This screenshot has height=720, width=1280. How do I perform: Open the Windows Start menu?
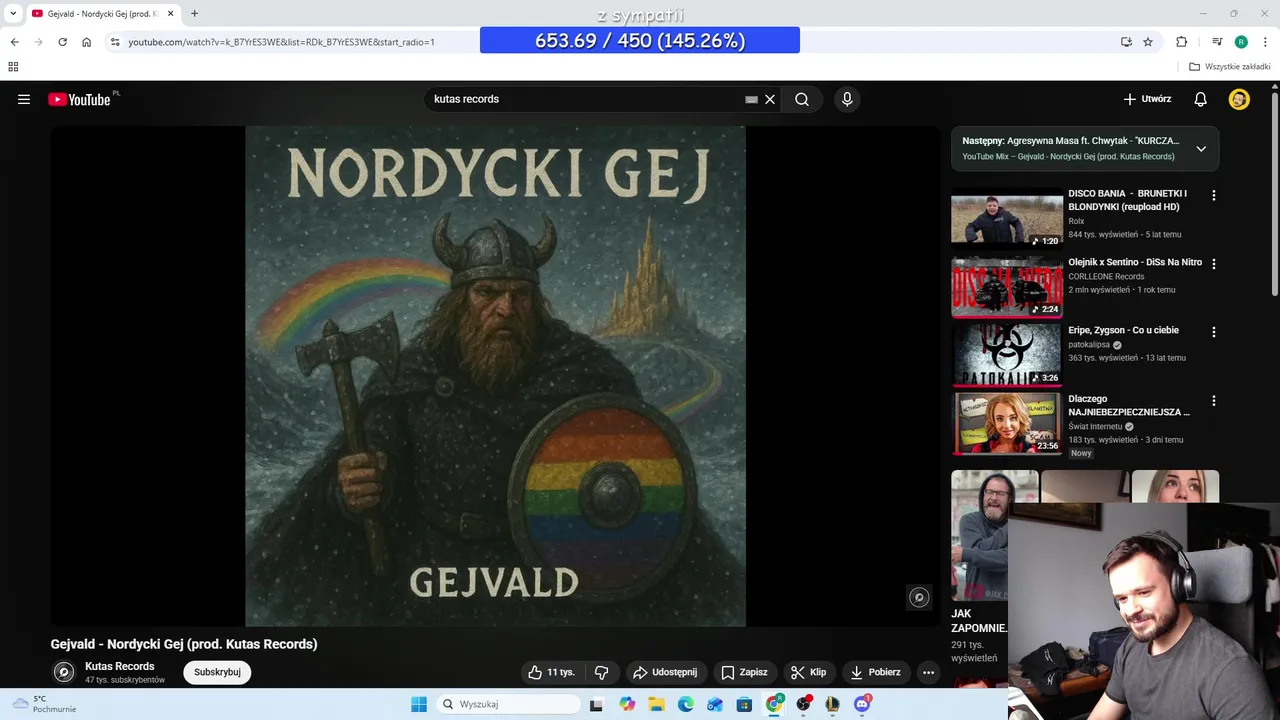pos(419,704)
